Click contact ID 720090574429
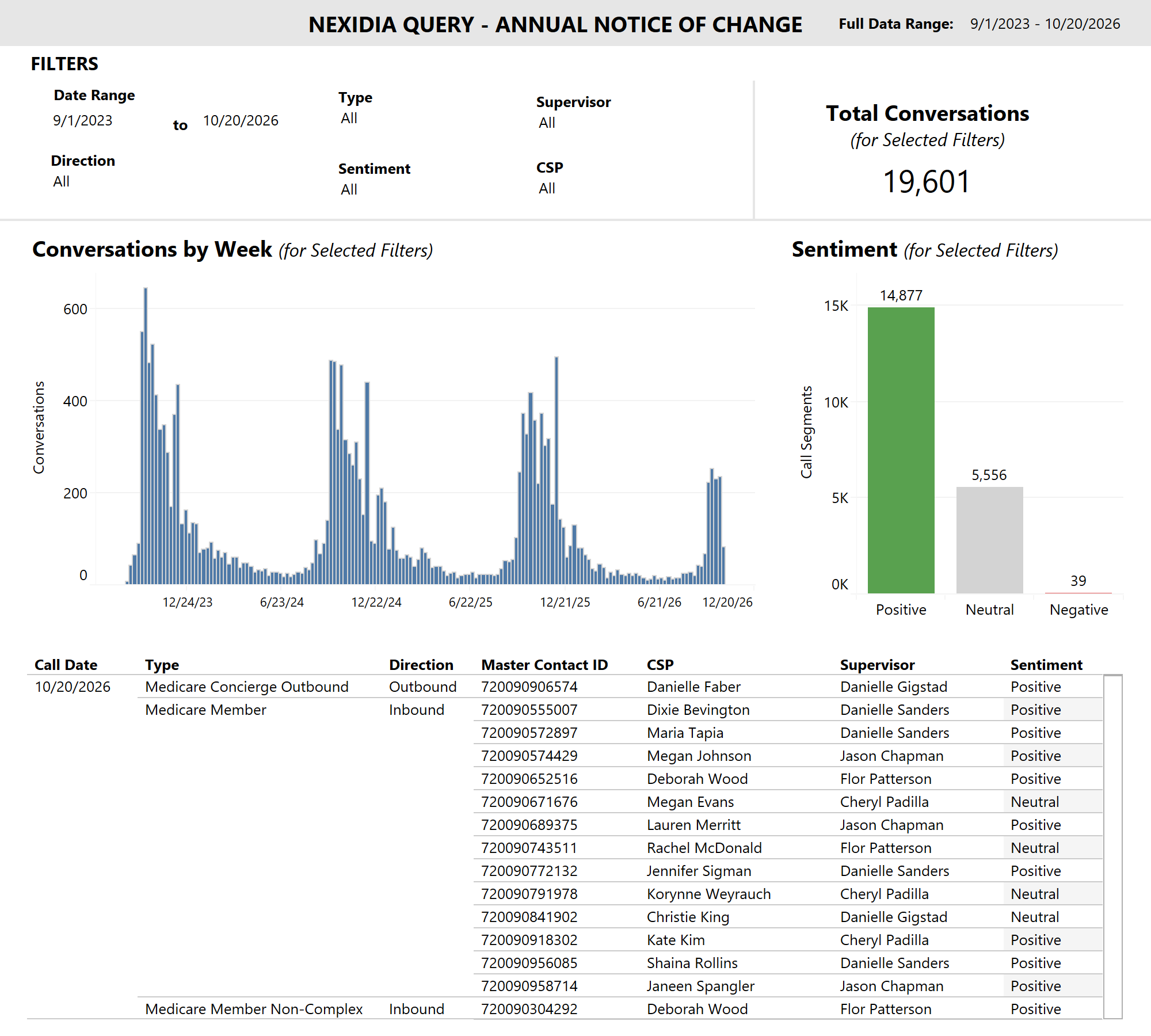The image size is (1151, 1036). tap(529, 756)
